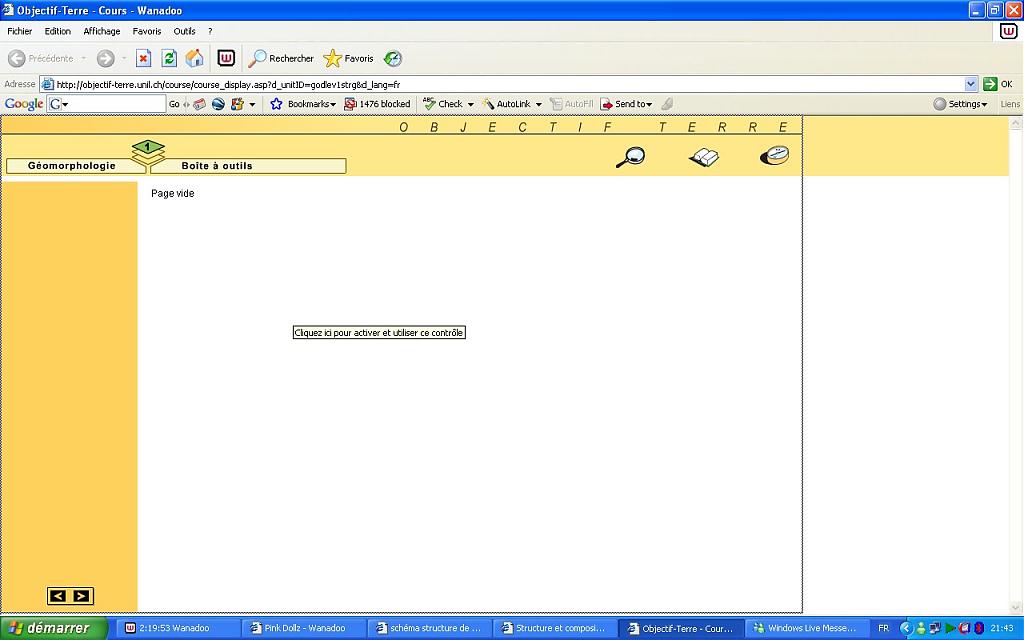This screenshot has width=1024, height=640.
Task: Click the AutoFill button
Action: click(x=571, y=104)
